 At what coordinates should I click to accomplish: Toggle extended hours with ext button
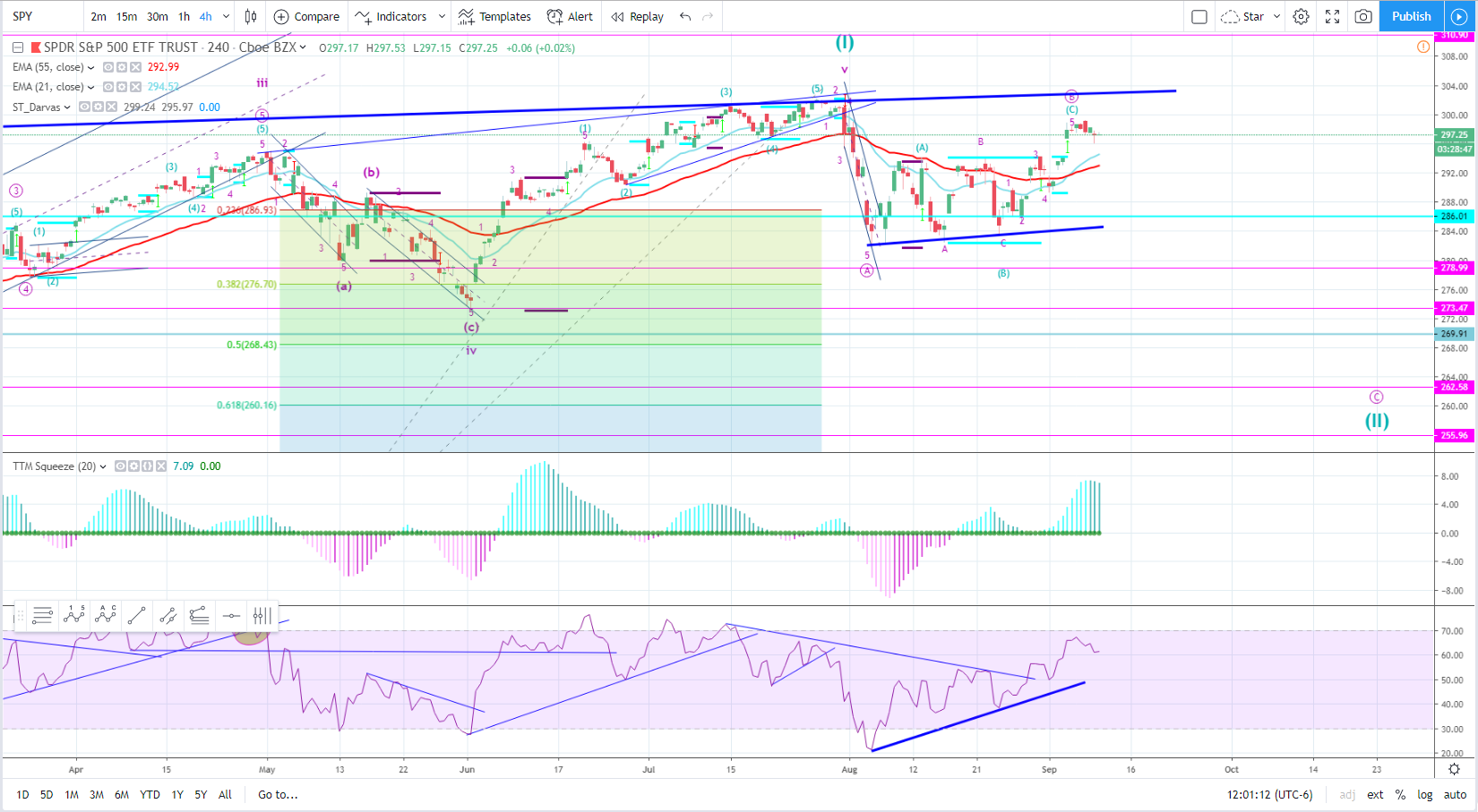tap(1375, 795)
